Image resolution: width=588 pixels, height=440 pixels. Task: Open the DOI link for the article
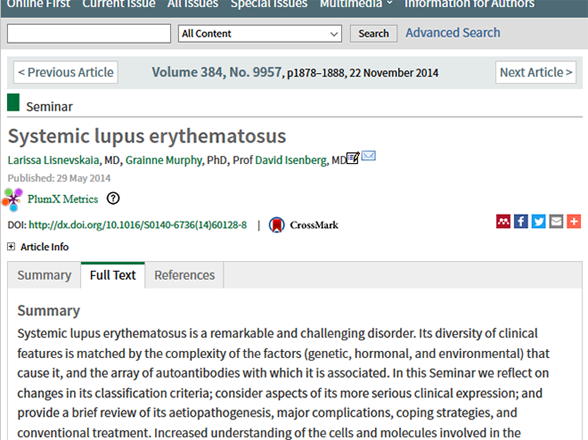pos(138,225)
